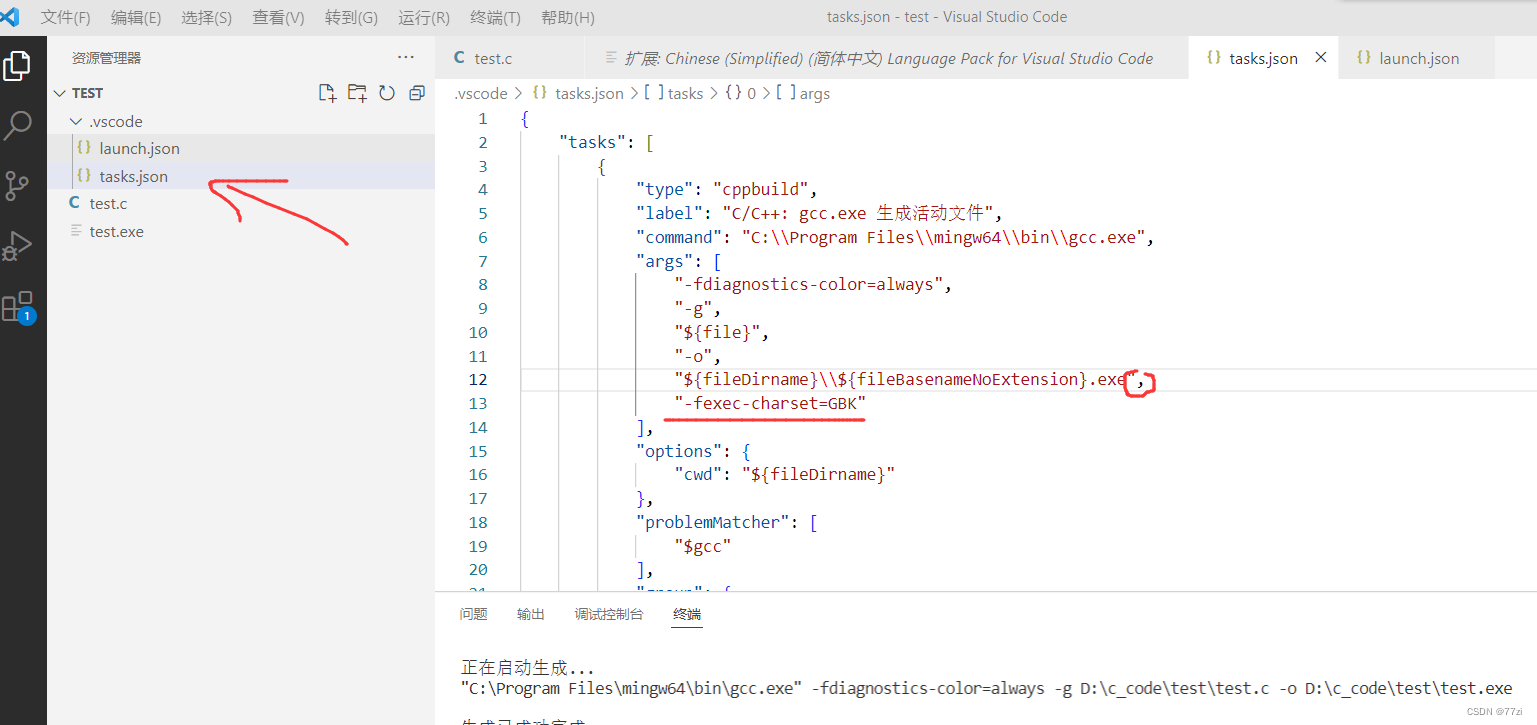The width and height of the screenshot is (1537, 725).
Task: Place cursor on "-fexec-charset=GBK" line
Action: [x=770, y=403]
